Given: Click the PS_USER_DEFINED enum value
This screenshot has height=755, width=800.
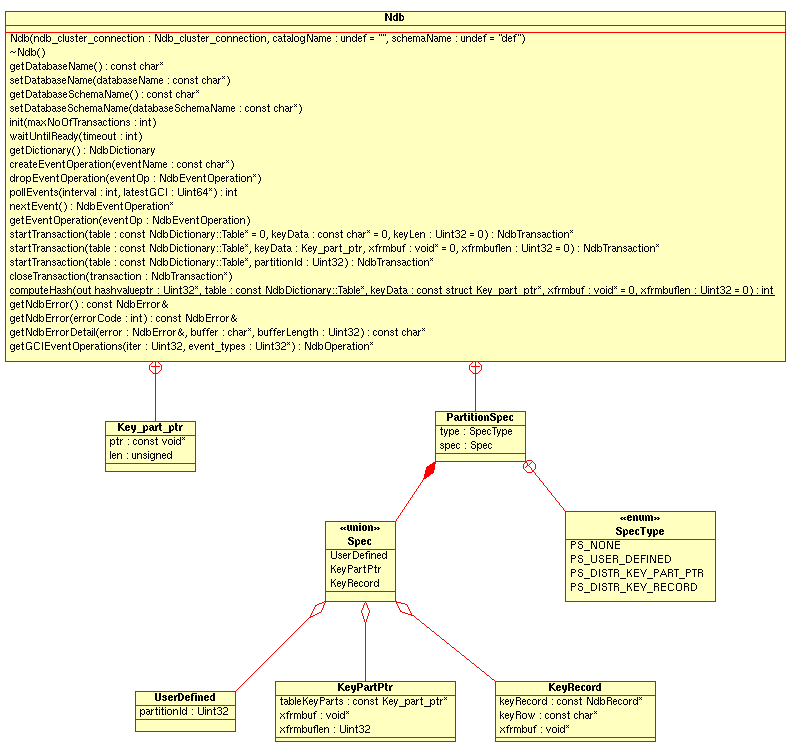Looking at the screenshot, I should coord(620,559).
